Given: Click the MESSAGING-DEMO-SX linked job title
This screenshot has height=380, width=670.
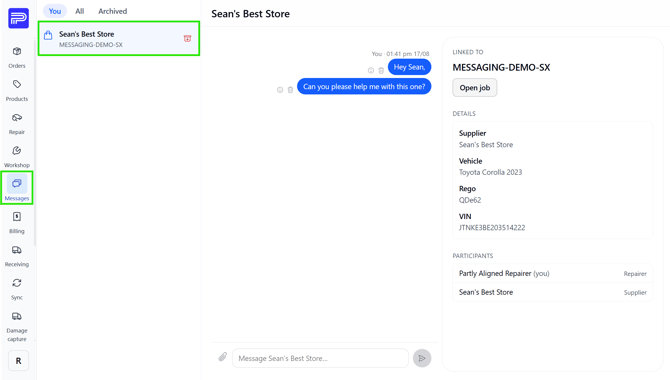Looking at the screenshot, I should pyautogui.click(x=501, y=68).
